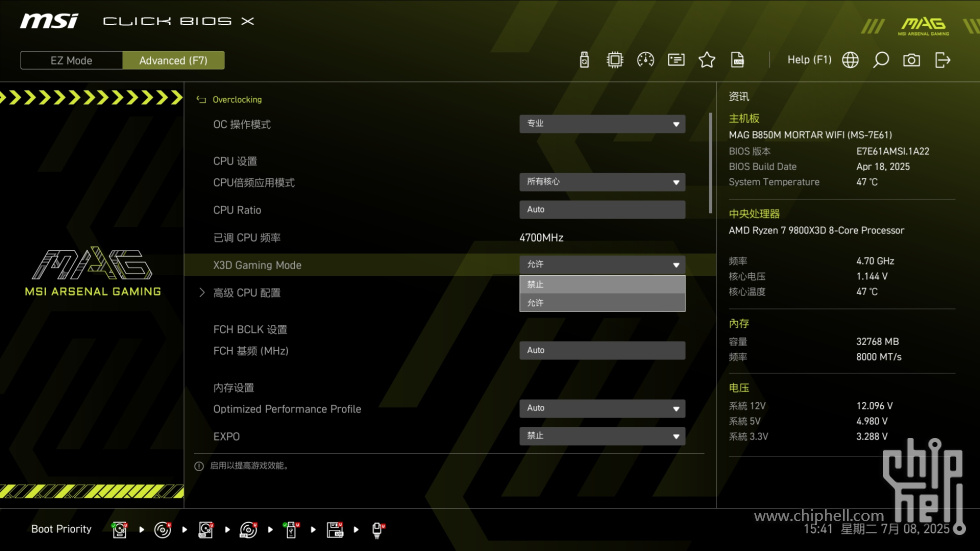
Task: Select the USB hard disk boot device icon
Action: [x=206, y=530]
